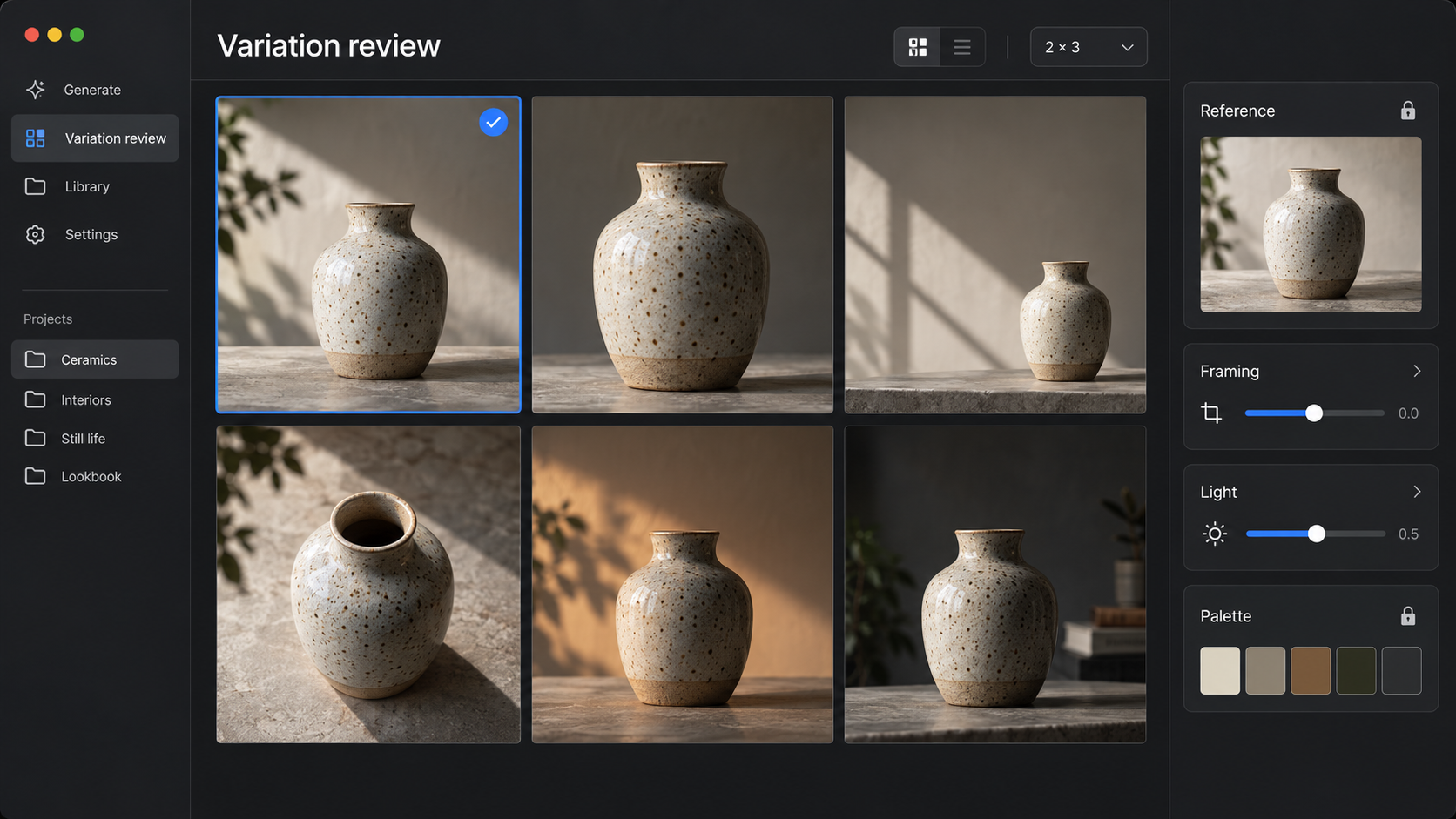This screenshot has width=1456, height=819.
Task: Toggle the Reference lock icon
Action: 1408,111
